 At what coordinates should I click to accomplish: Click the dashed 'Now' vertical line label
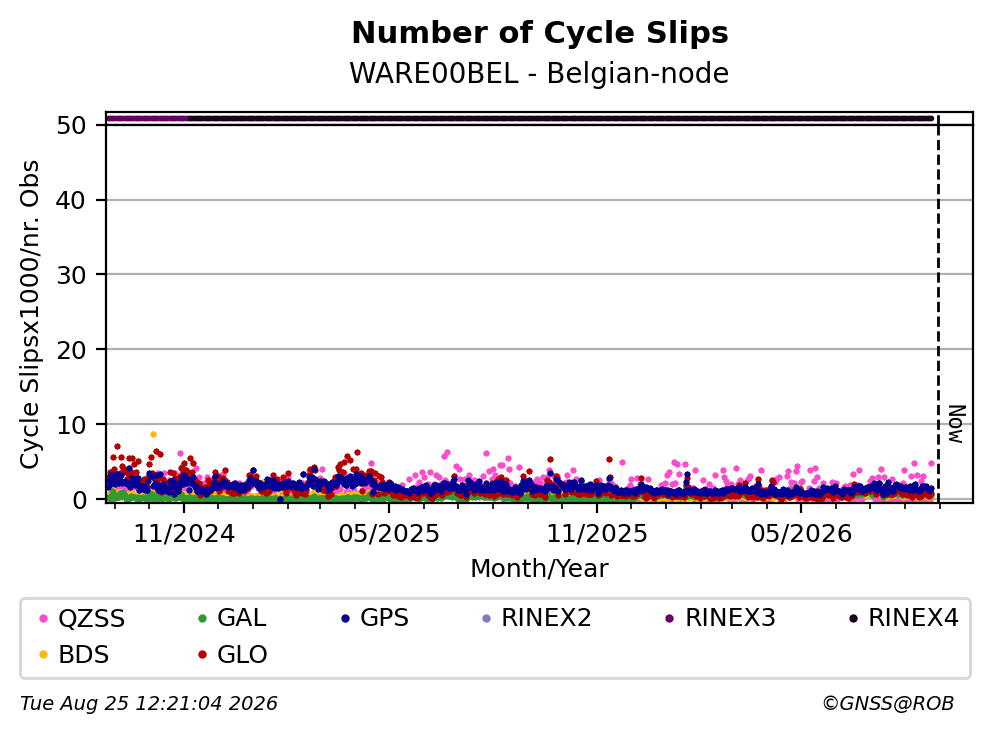tap(956, 424)
